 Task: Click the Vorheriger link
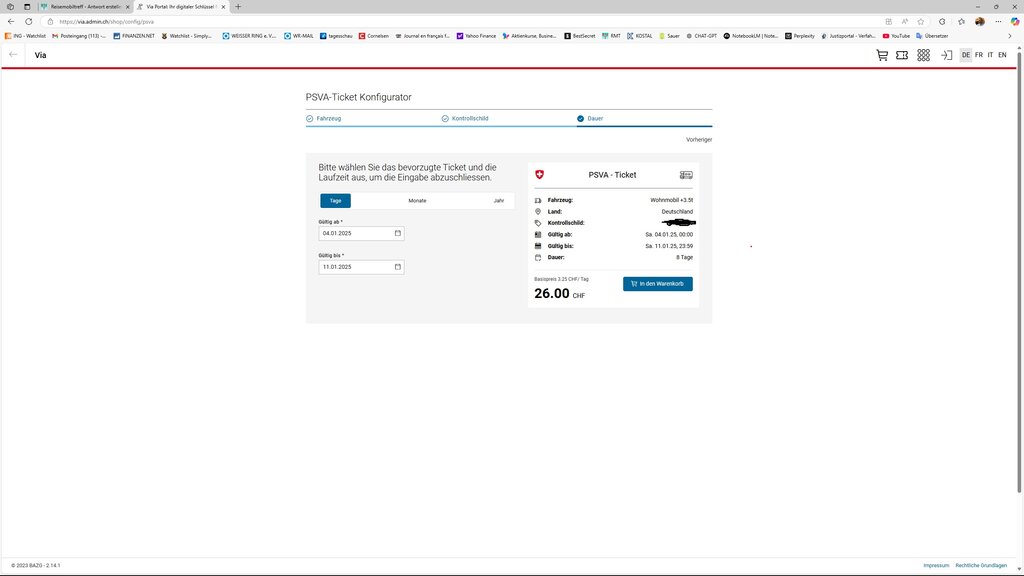click(699, 140)
